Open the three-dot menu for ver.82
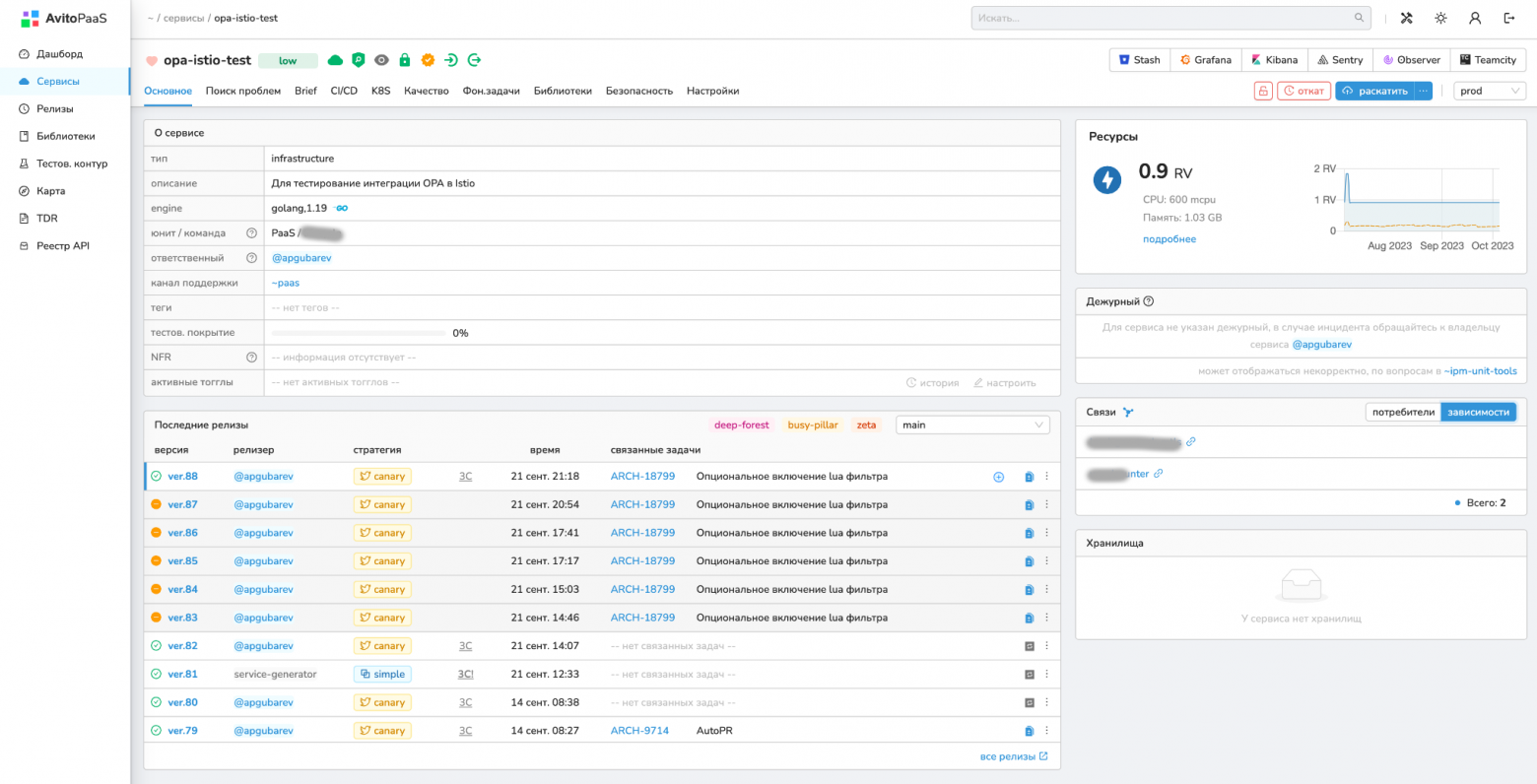Screen dimensions: 1537x784 (1046, 646)
